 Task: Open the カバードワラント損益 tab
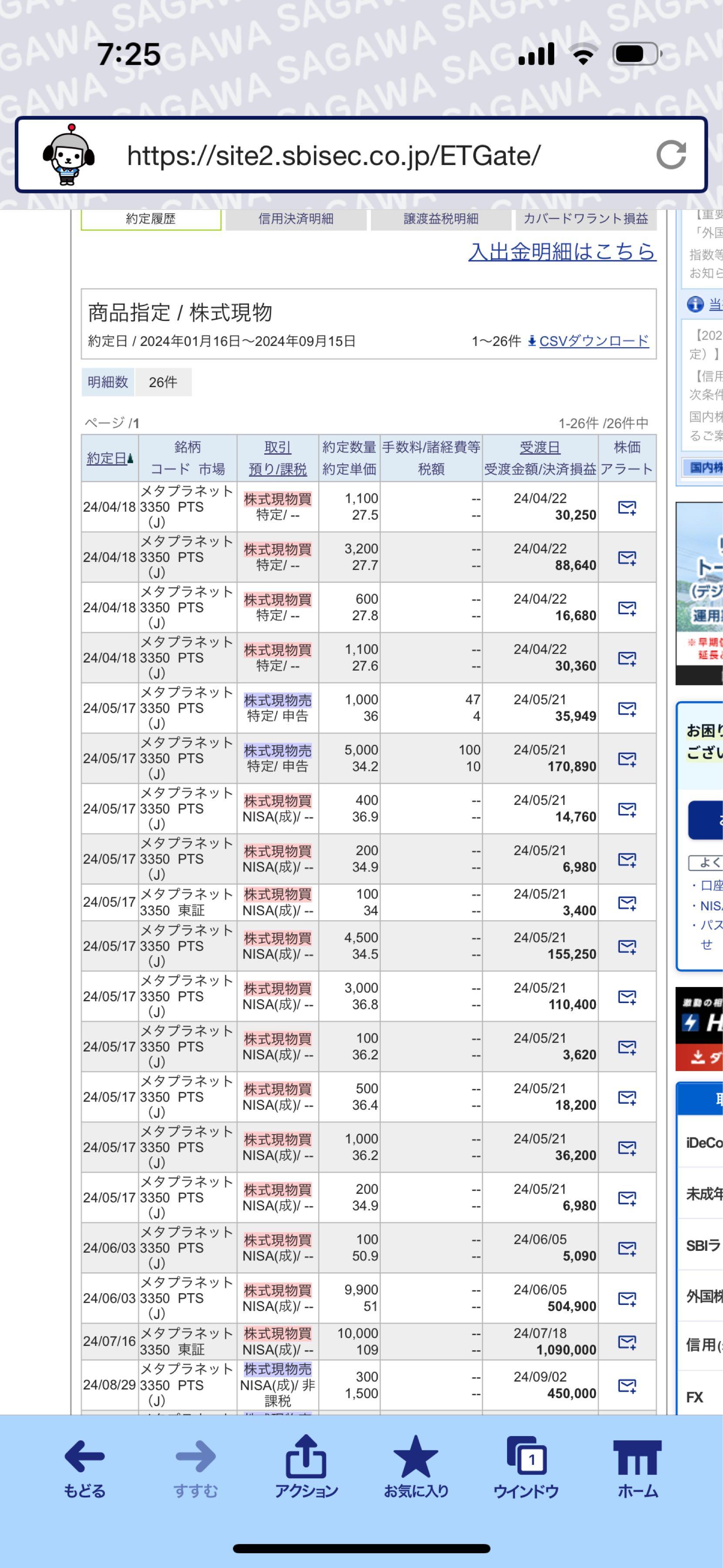pos(585,219)
